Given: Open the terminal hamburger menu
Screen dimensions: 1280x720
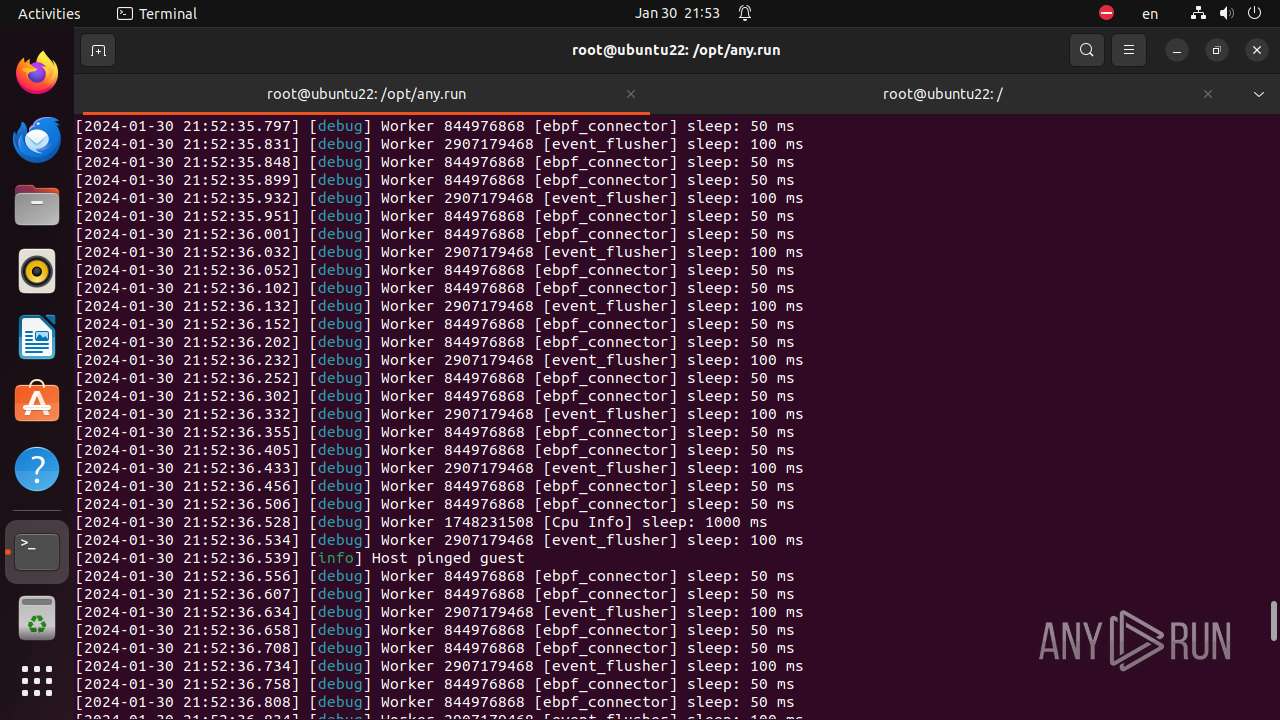Looking at the screenshot, I should (x=1129, y=50).
